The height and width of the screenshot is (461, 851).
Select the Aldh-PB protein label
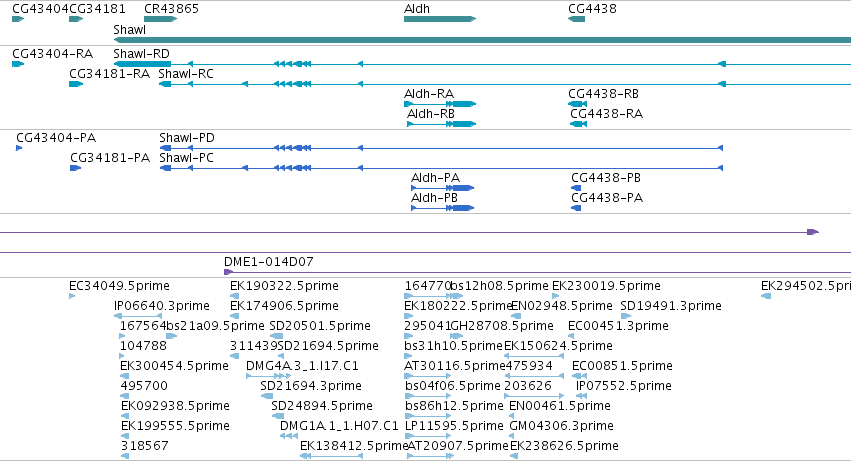click(435, 198)
